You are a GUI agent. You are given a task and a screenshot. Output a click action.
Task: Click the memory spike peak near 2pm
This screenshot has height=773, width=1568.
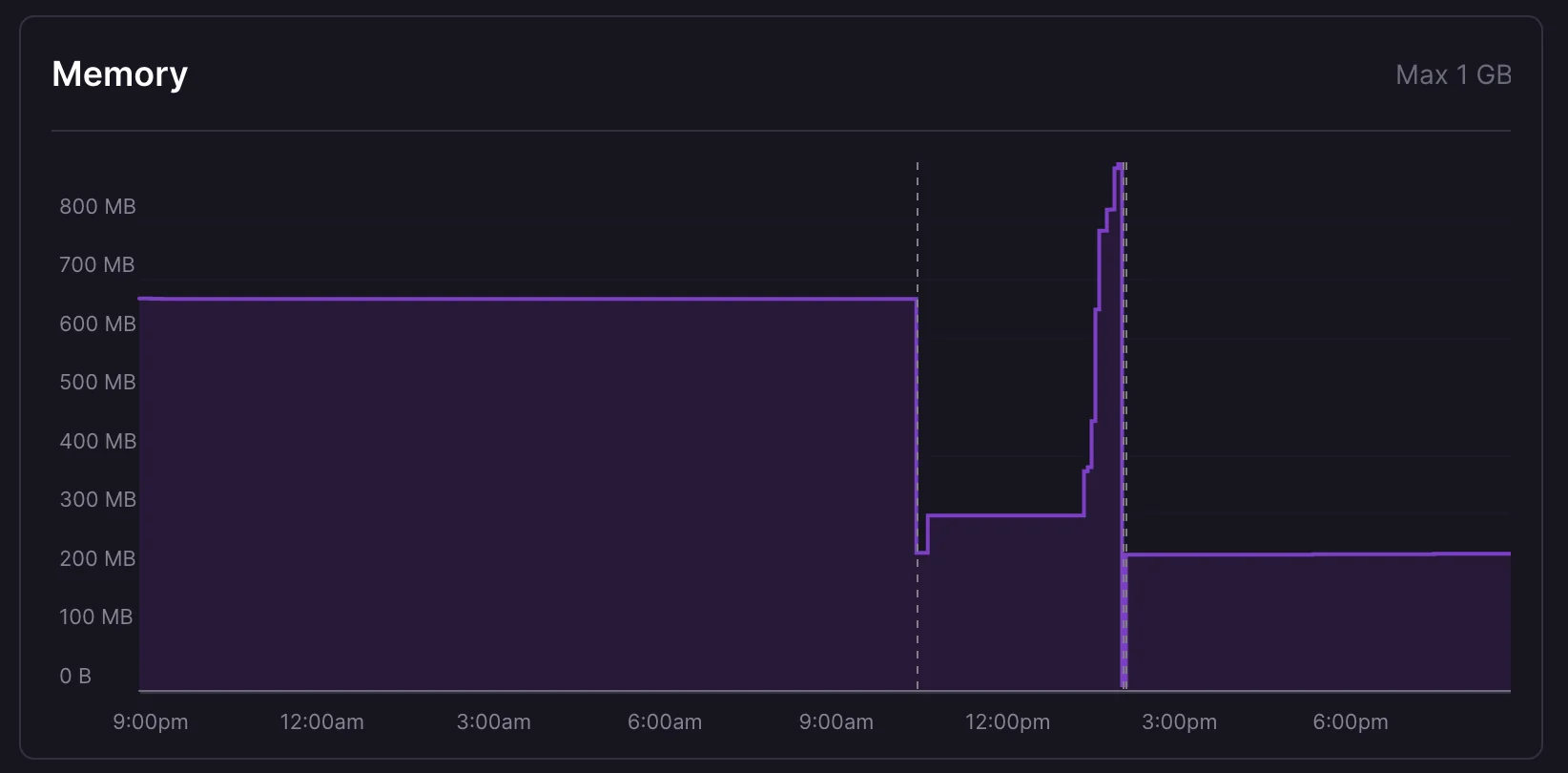point(1119,166)
